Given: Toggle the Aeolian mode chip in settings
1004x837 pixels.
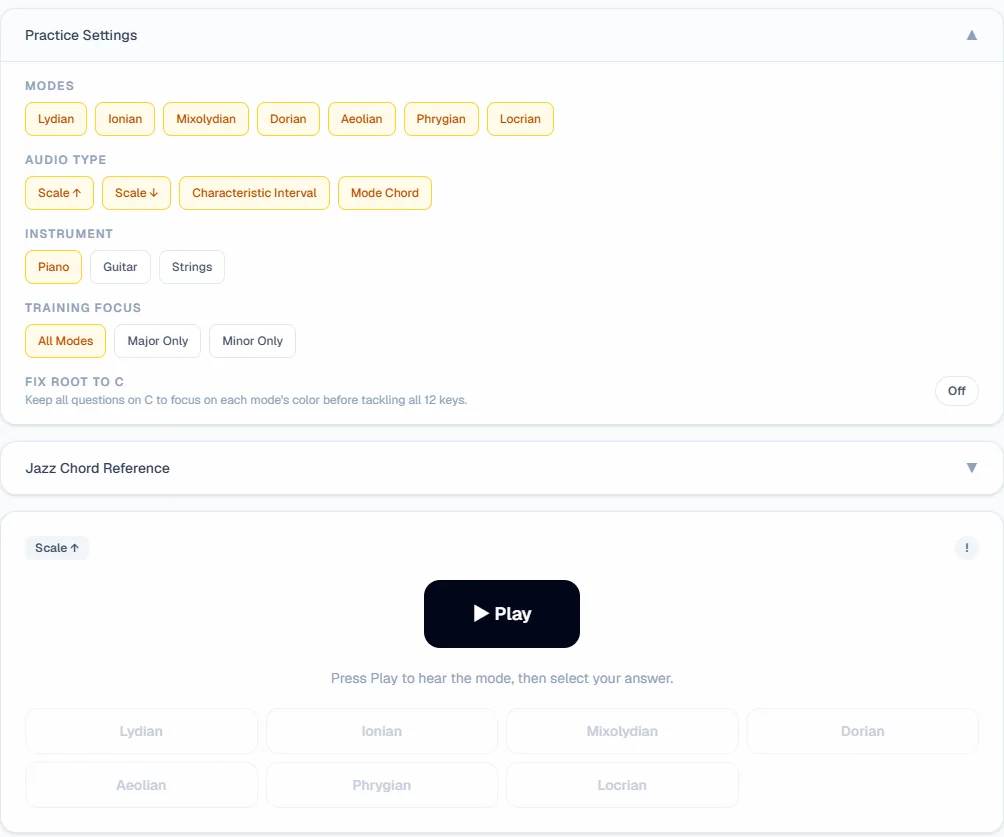Looking at the screenshot, I should tap(362, 119).
